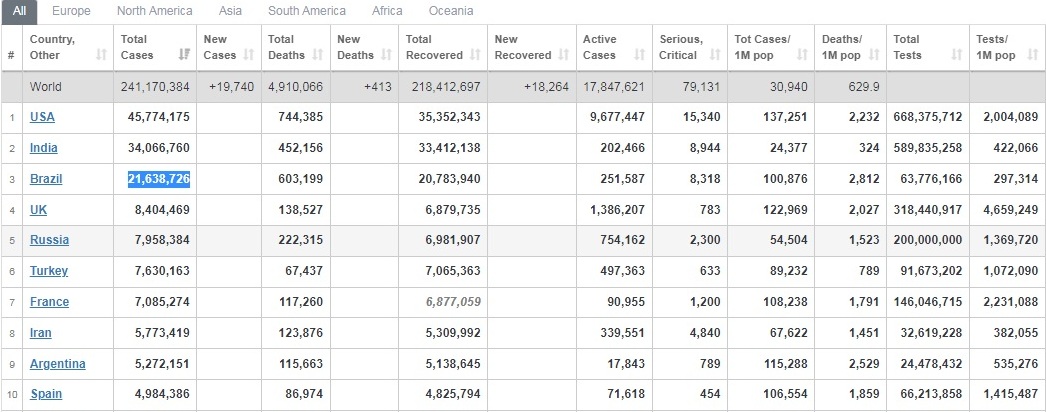Click World total cases 241,170,384
1046x412 pixels.
pos(155,87)
